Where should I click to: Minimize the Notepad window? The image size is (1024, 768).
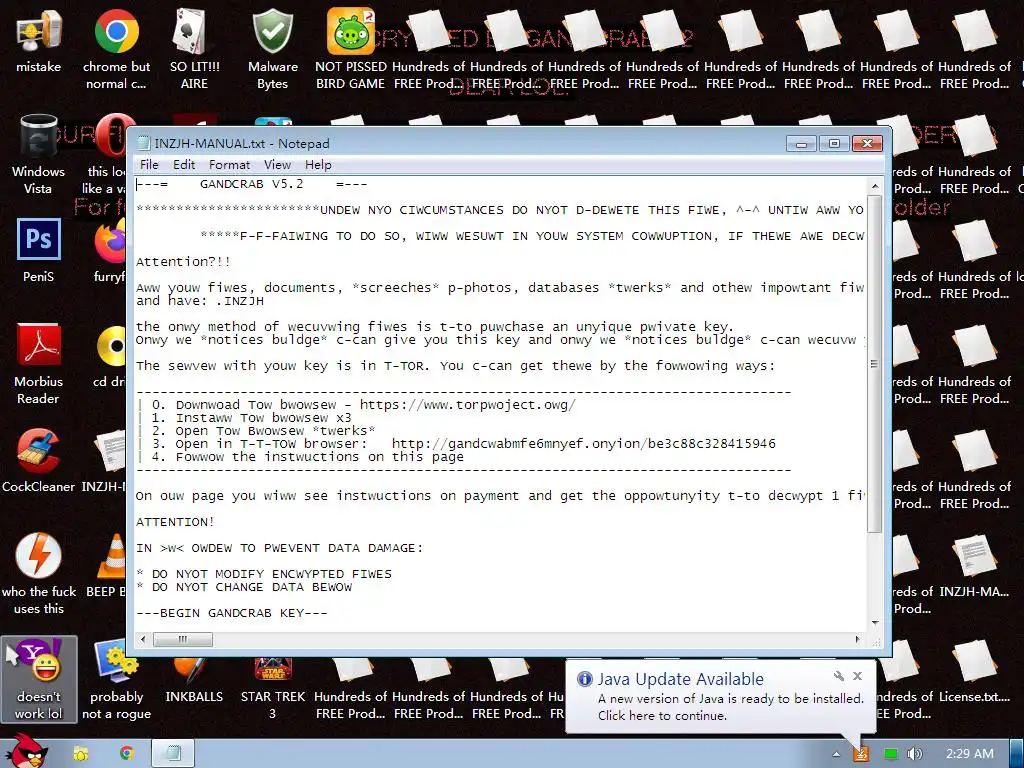802,143
